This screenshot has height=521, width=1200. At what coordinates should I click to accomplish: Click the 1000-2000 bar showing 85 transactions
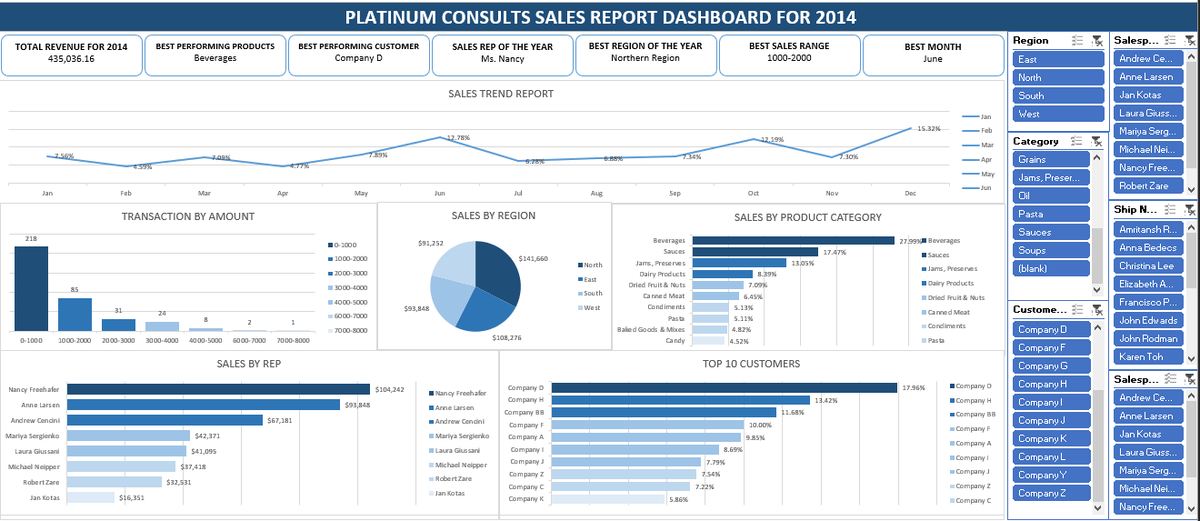(75, 314)
